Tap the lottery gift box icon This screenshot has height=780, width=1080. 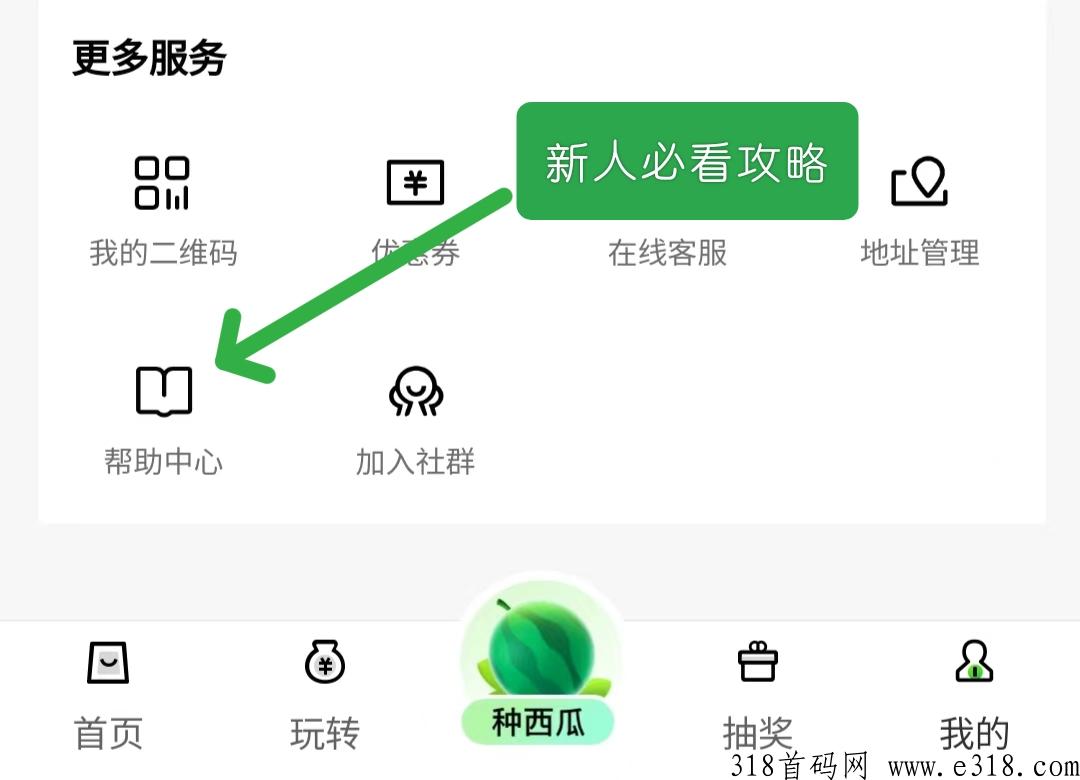758,661
